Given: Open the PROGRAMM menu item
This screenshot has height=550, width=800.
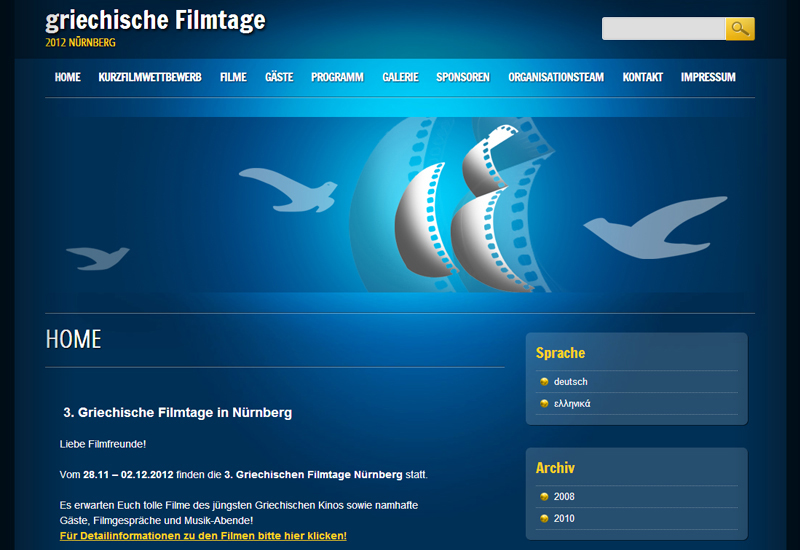Looking at the screenshot, I should 337,77.
